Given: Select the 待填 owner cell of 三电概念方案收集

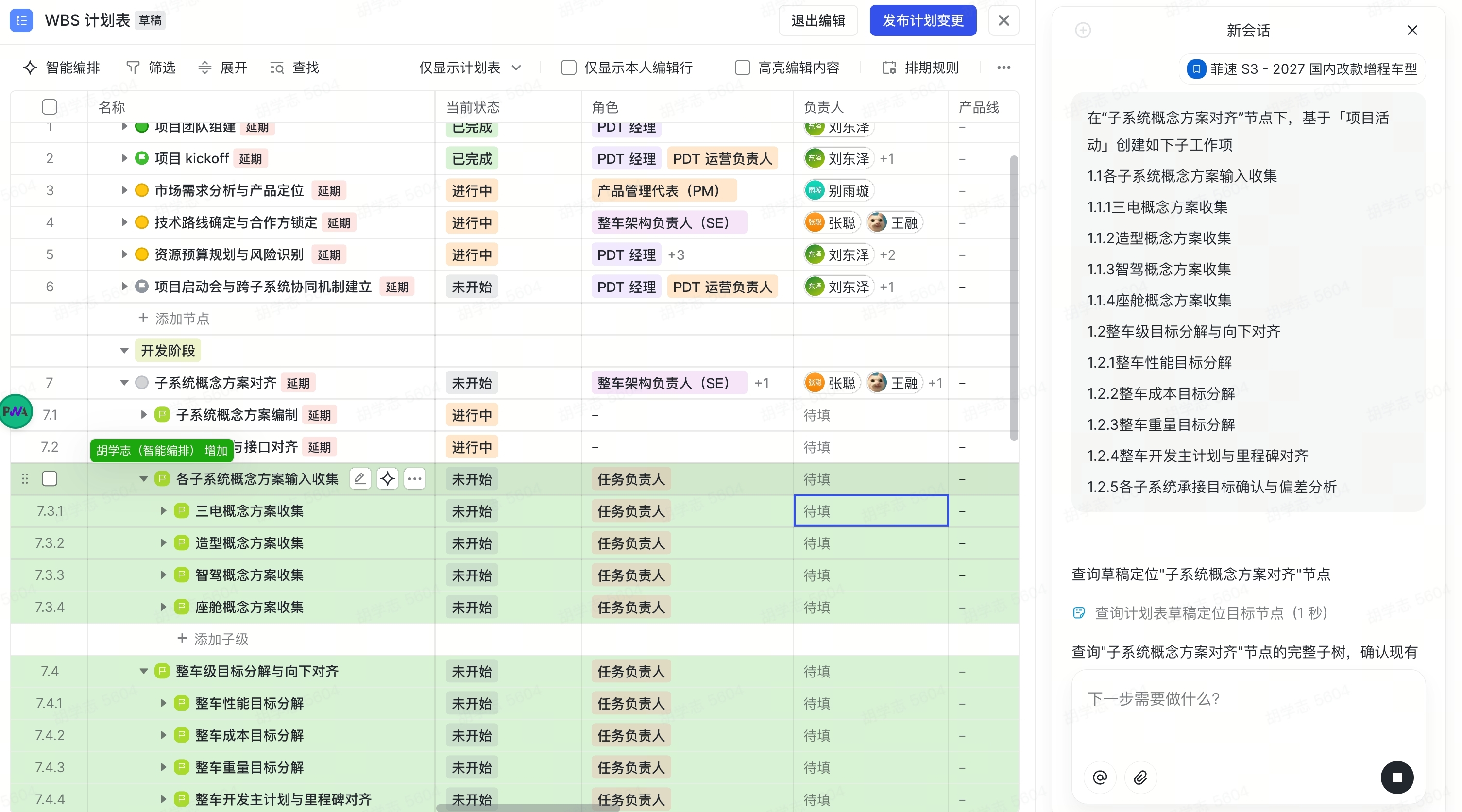Looking at the screenshot, I should click(870, 511).
